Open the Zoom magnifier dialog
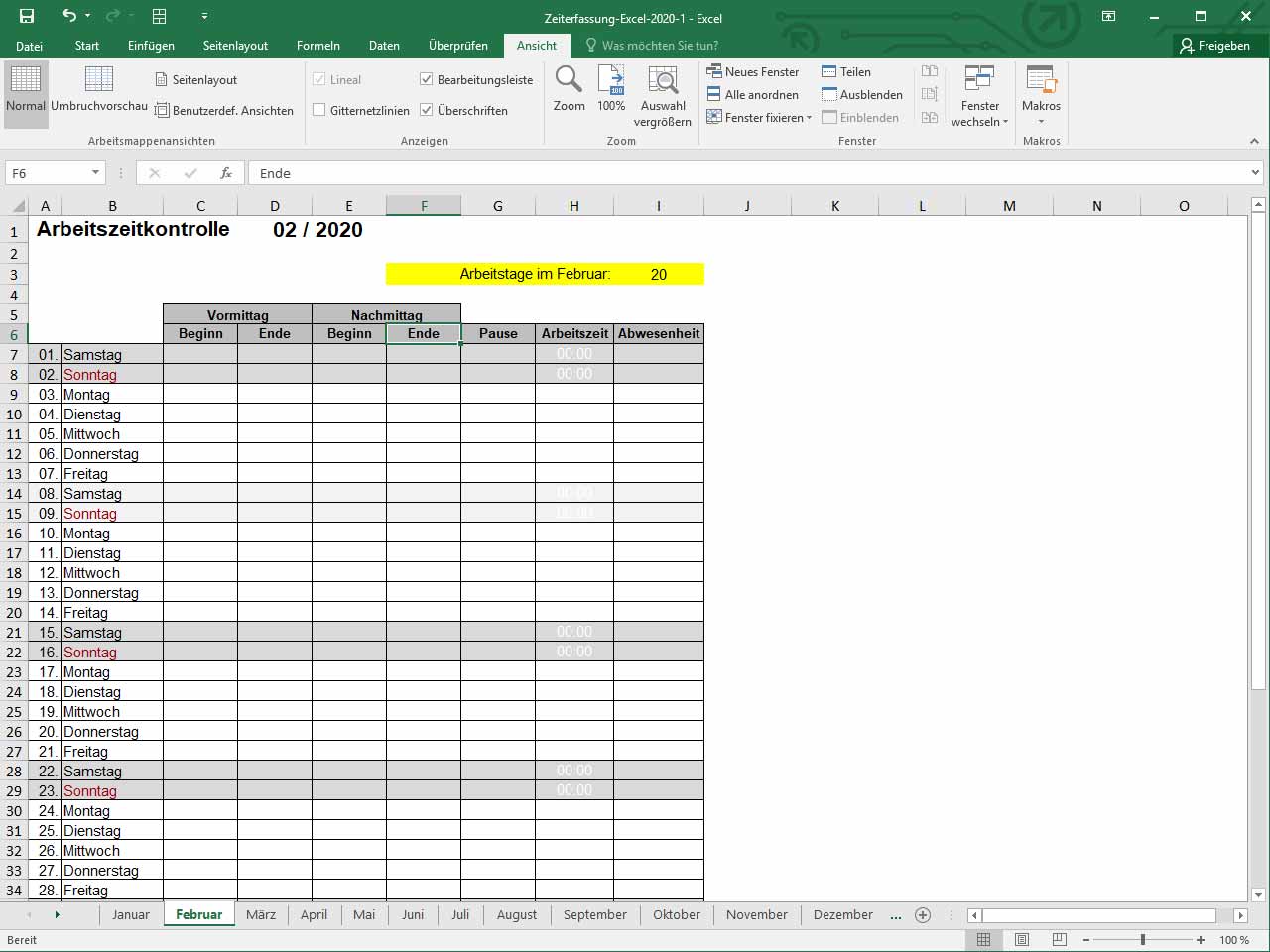 (x=569, y=89)
